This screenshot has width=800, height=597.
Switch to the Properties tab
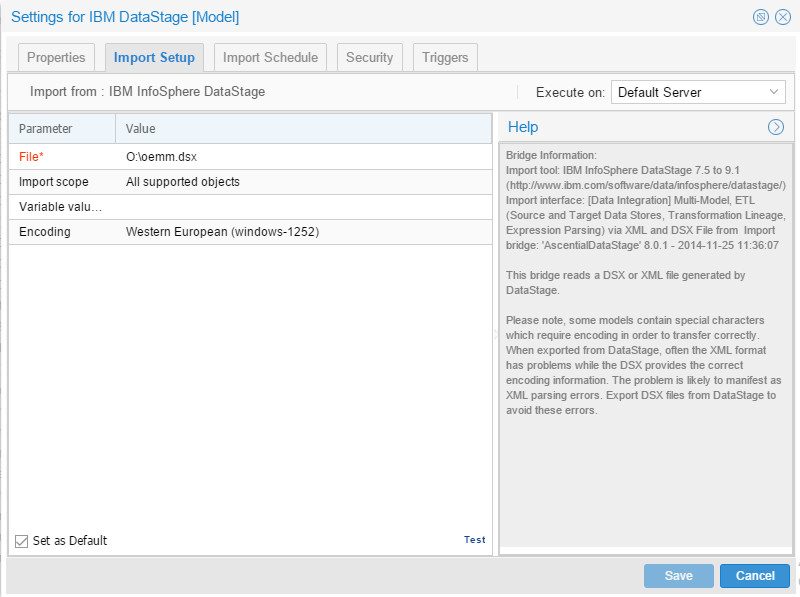(x=56, y=58)
